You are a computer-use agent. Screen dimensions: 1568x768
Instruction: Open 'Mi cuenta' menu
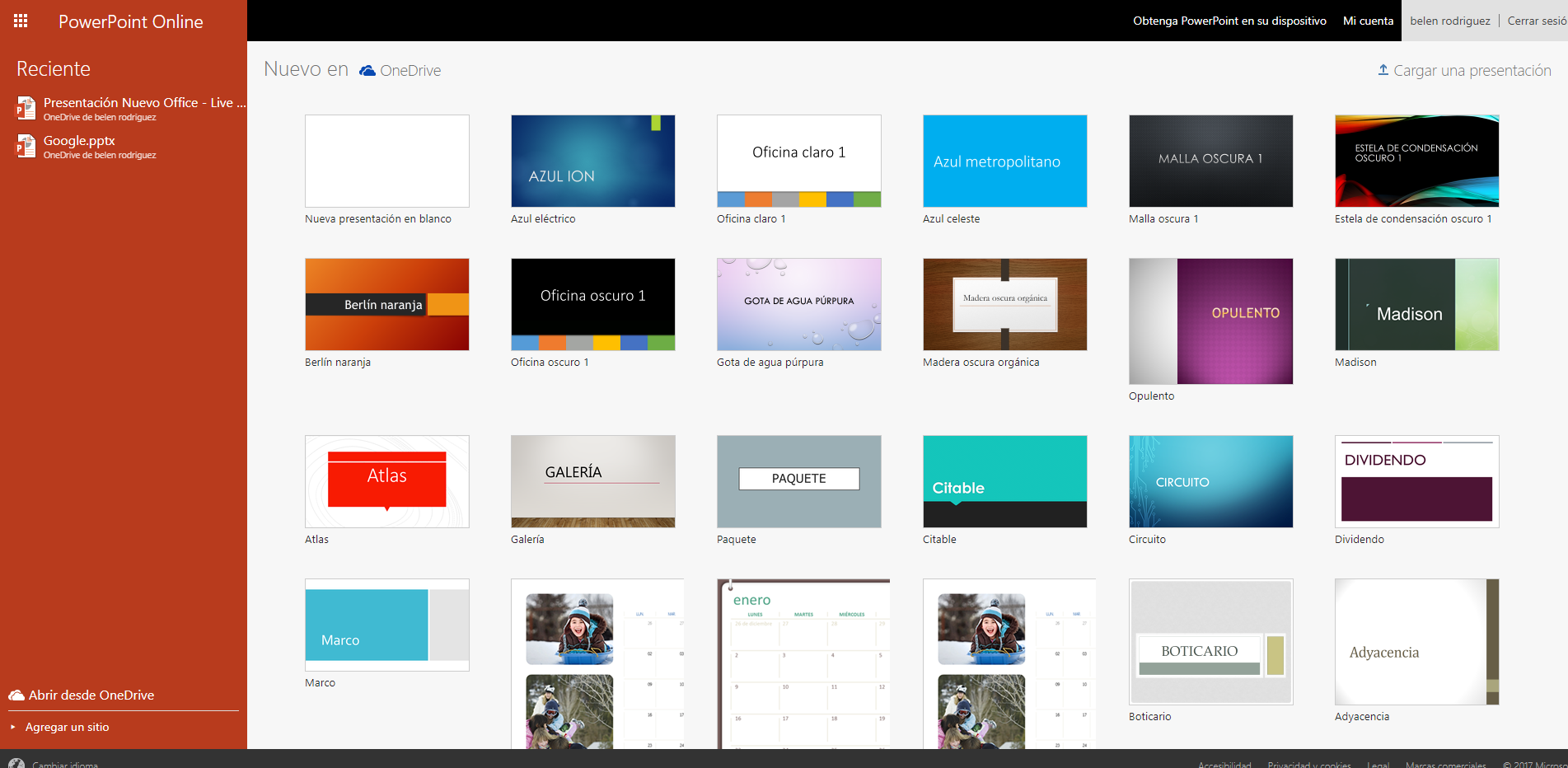pyautogui.click(x=1368, y=21)
